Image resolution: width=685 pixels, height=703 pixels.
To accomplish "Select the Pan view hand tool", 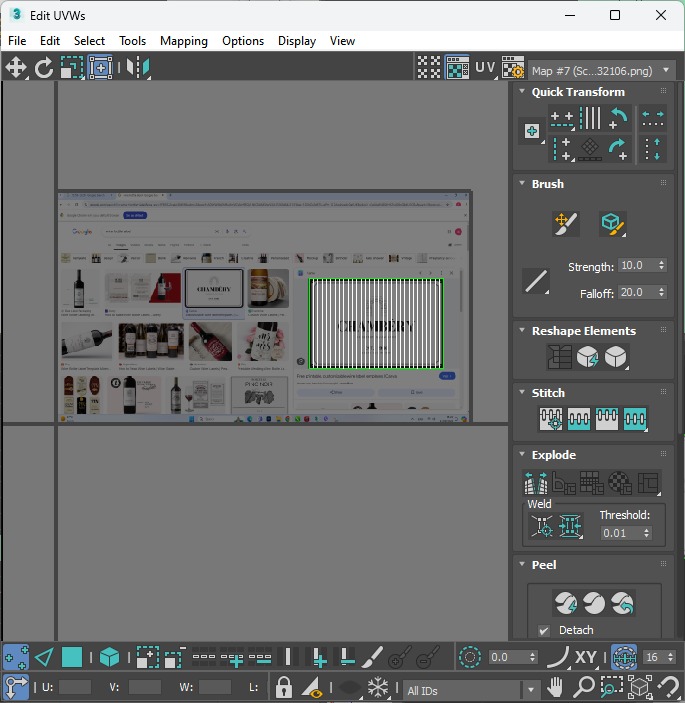I will point(556,687).
